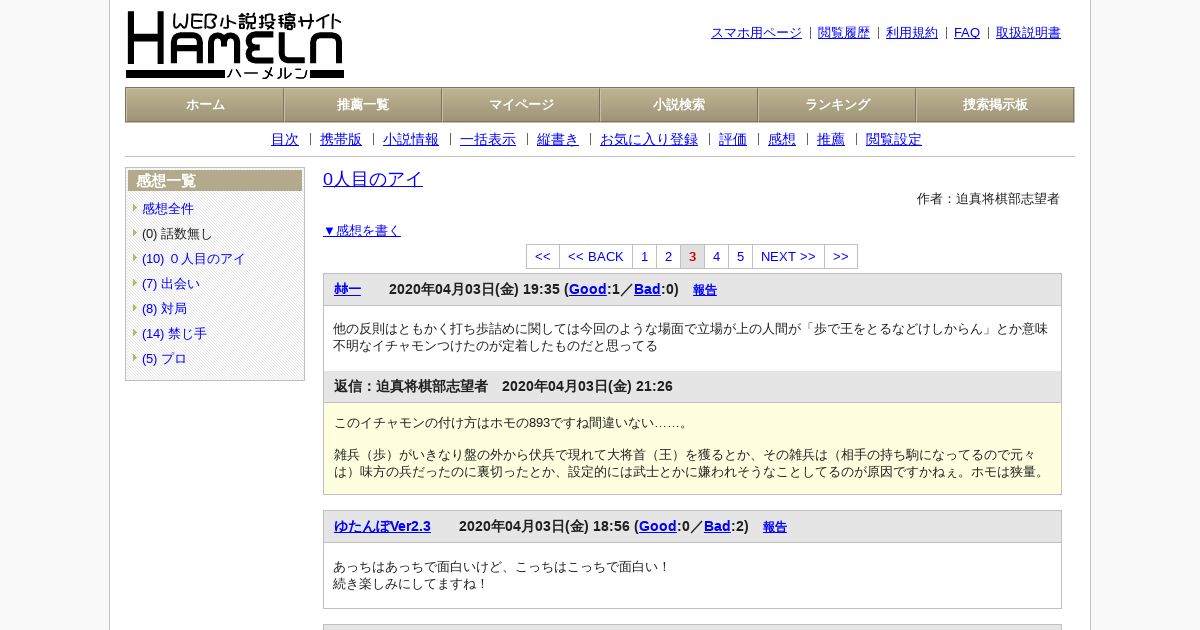Filter reviews by (8) 対局 chapter
The image size is (1200, 630).
[164, 308]
